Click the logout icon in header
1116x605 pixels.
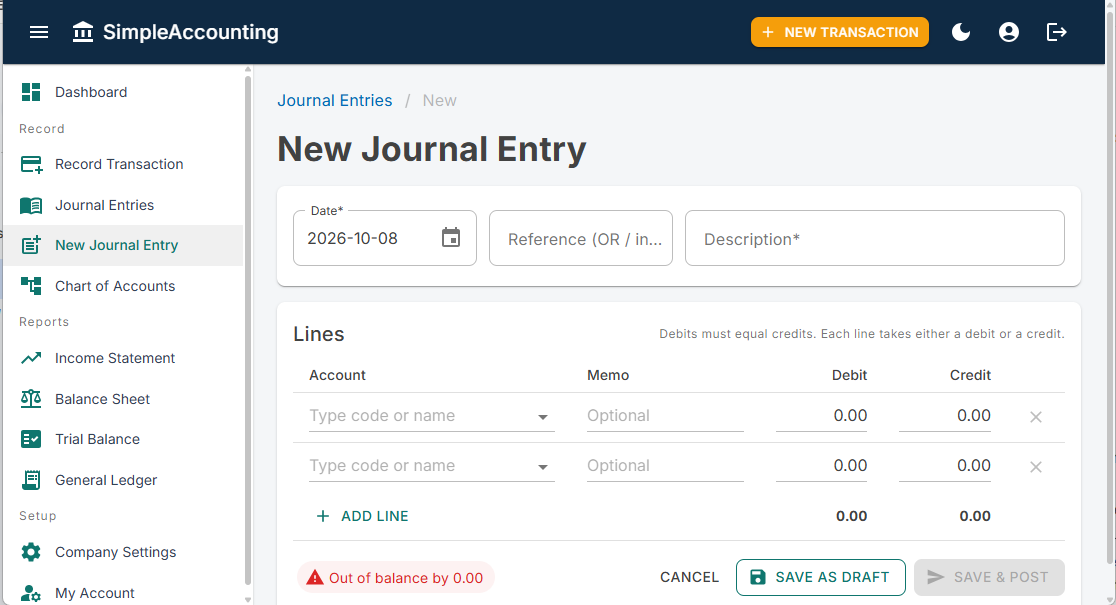(x=1057, y=32)
